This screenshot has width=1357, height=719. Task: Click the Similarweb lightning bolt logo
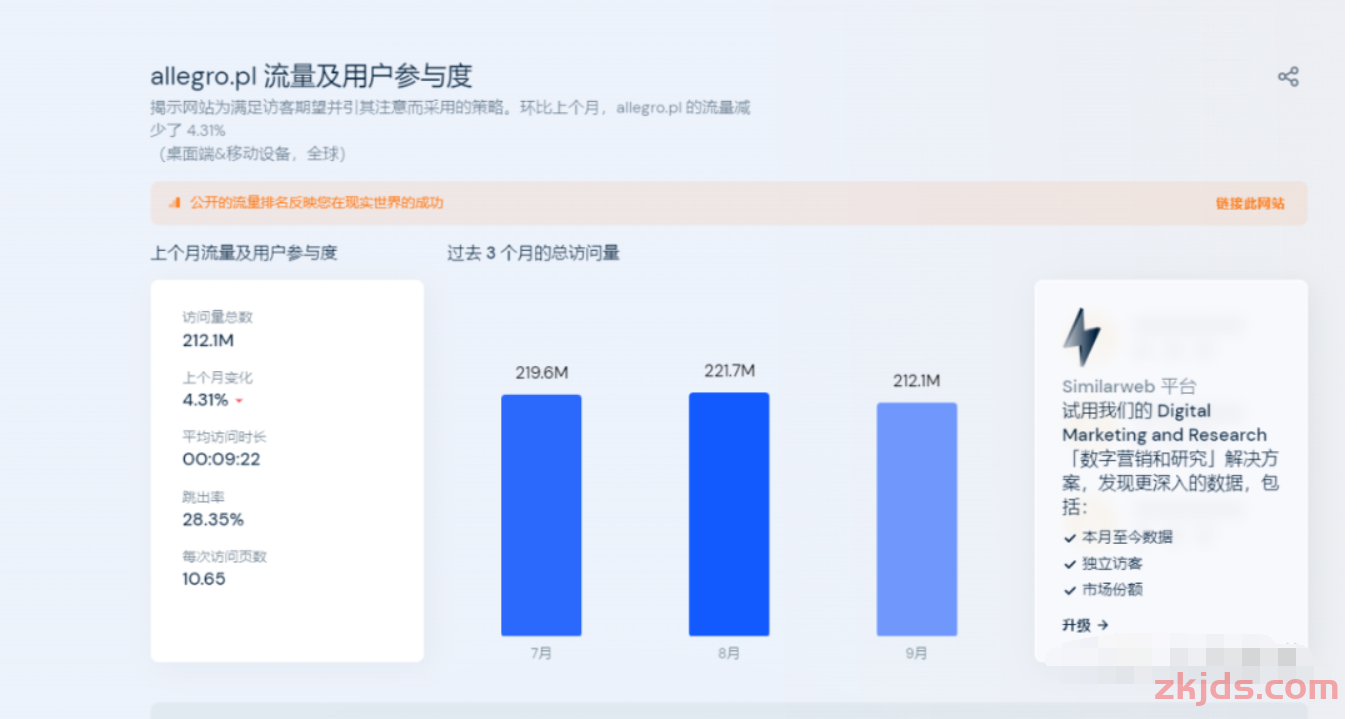tap(1081, 337)
